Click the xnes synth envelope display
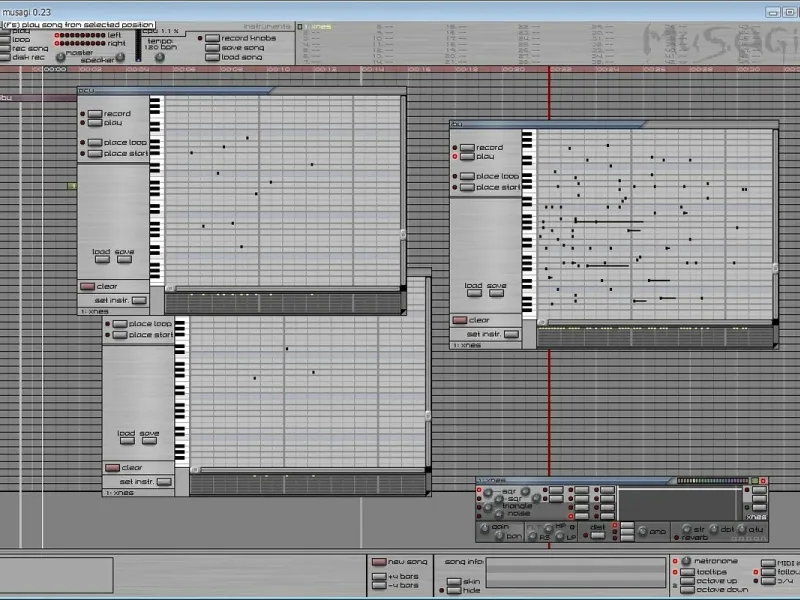The width and height of the screenshot is (800, 600). pyautogui.click(x=679, y=504)
